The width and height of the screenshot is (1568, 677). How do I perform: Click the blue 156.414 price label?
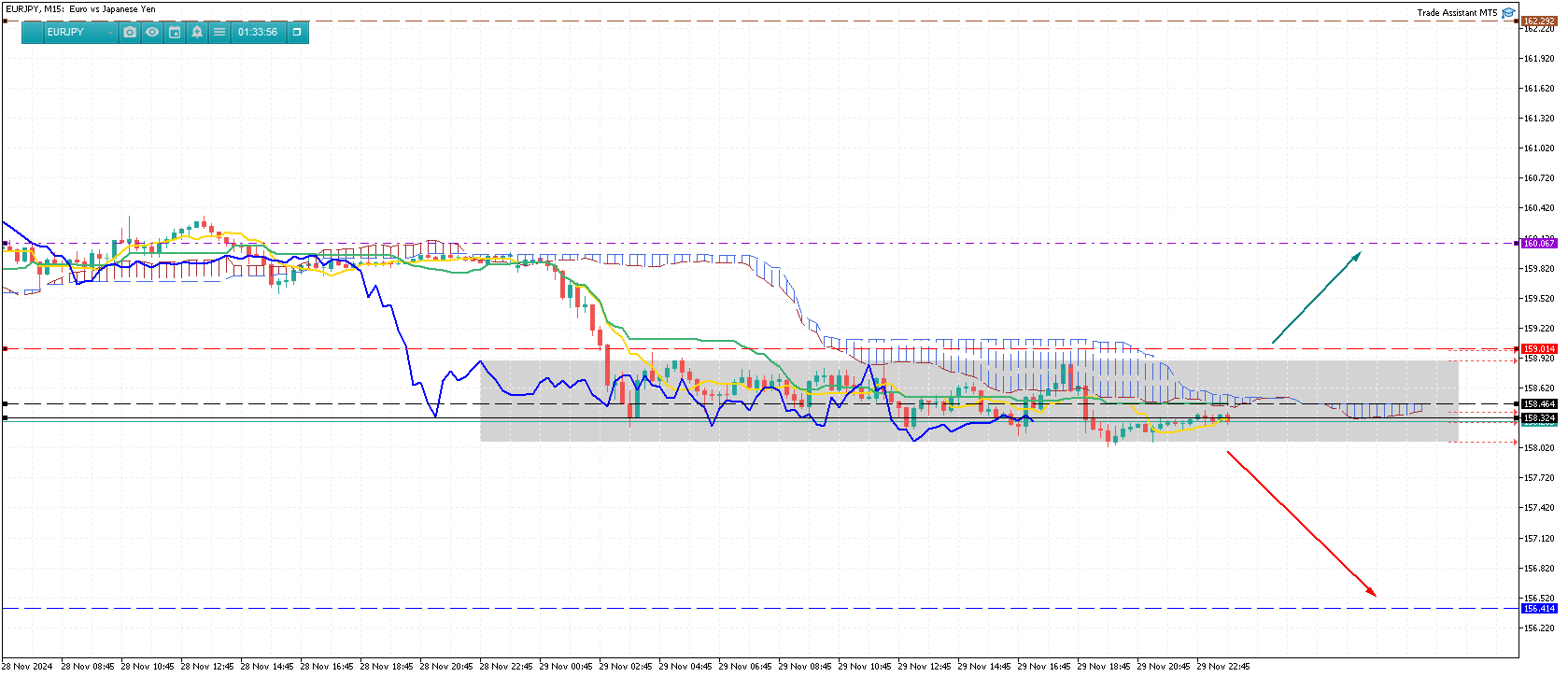tap(1539, 608)
